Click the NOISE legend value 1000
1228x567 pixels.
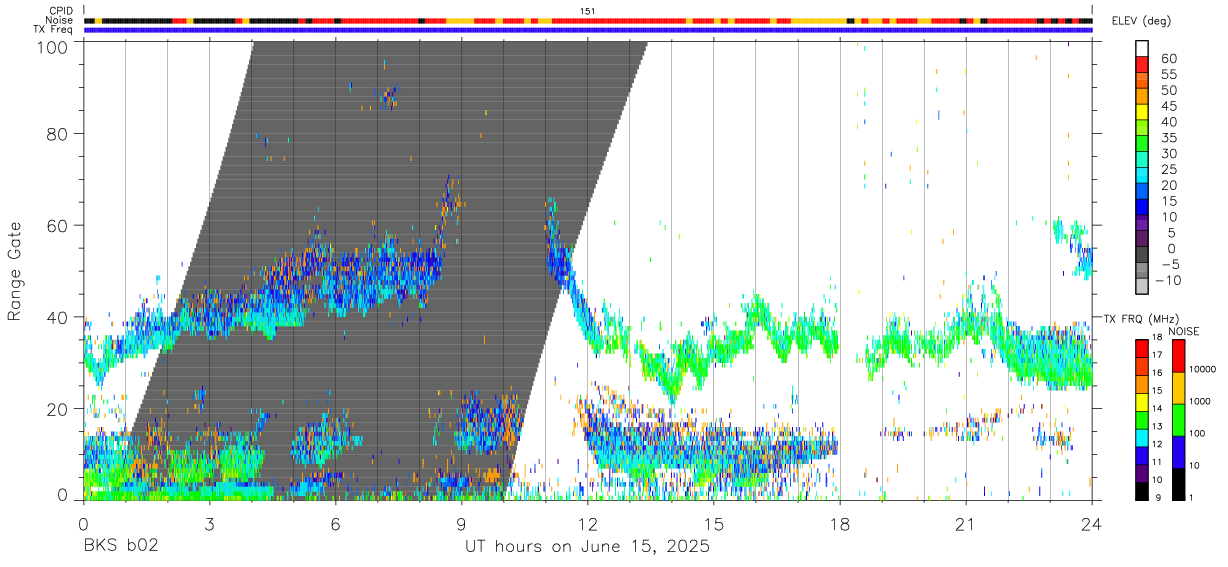point(1202,401)
